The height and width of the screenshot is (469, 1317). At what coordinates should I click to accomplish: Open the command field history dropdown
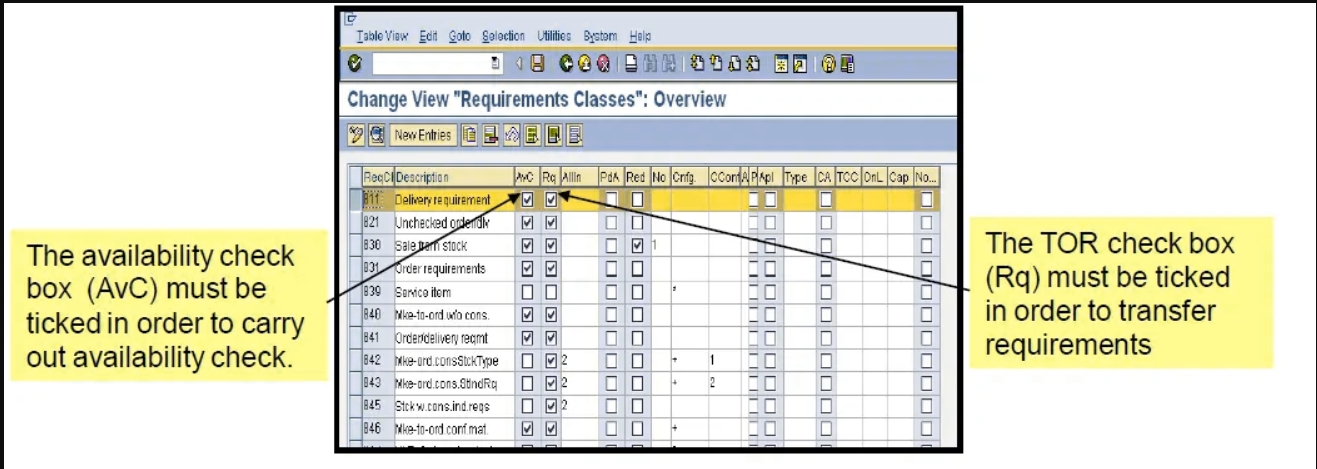496,64
